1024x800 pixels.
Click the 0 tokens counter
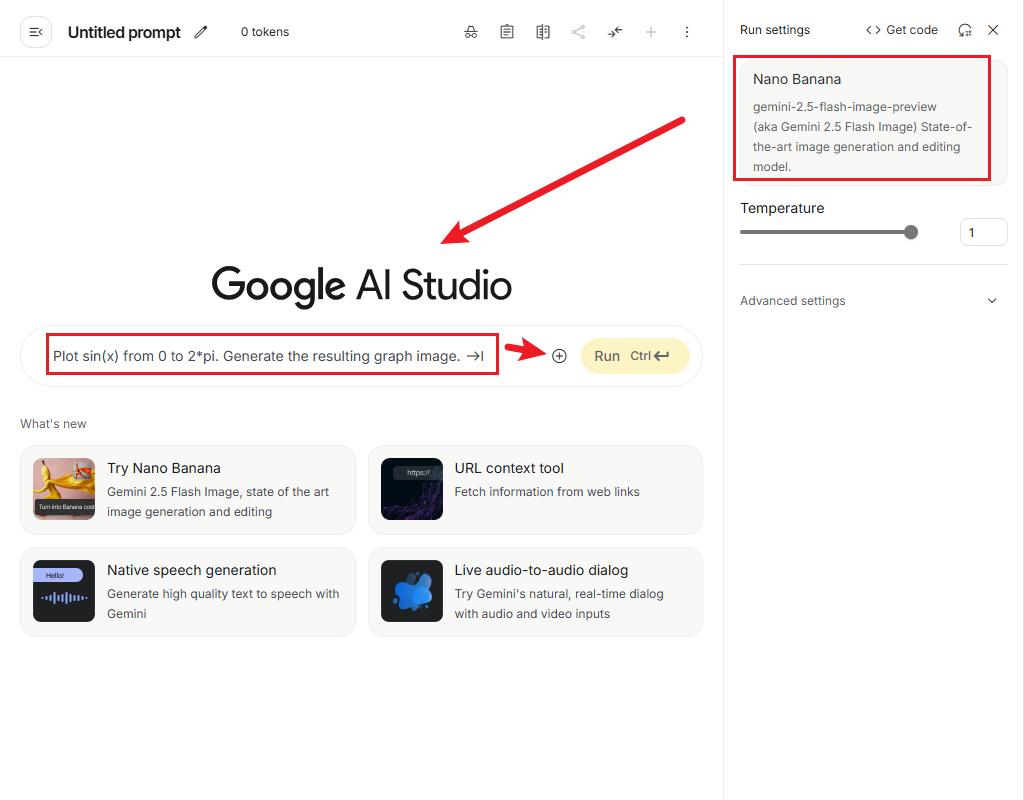(264, 32)
